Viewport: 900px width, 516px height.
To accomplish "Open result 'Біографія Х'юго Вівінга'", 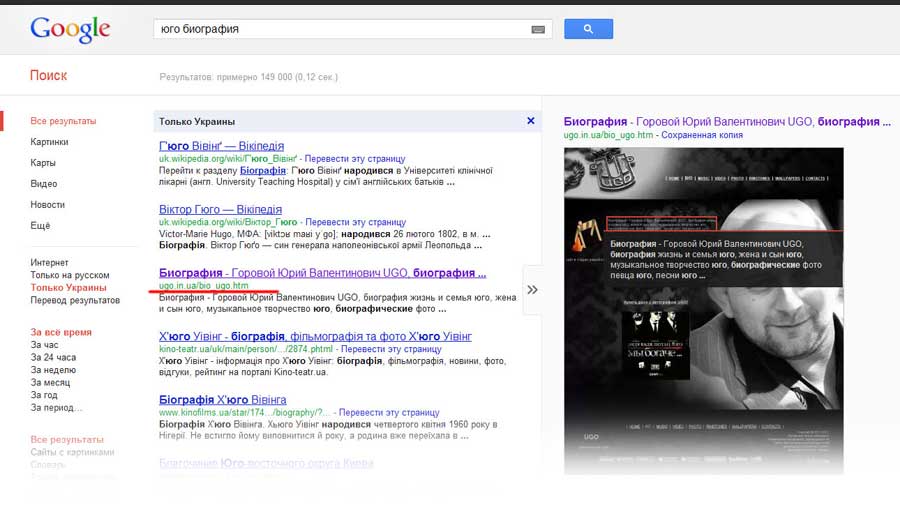I will pos(223,399).
